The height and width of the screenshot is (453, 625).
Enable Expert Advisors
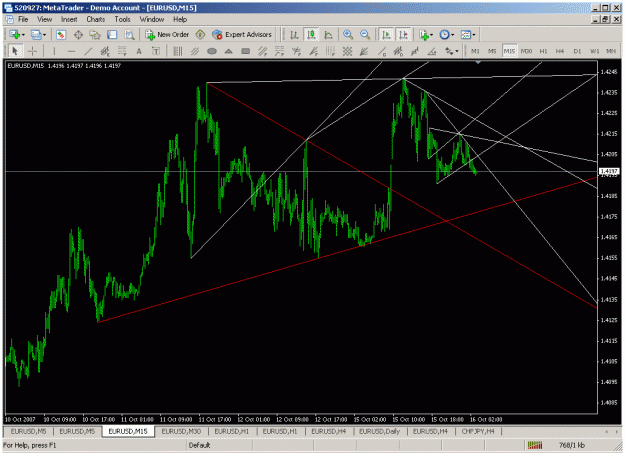pyautogui.click(x=242, y=35)
